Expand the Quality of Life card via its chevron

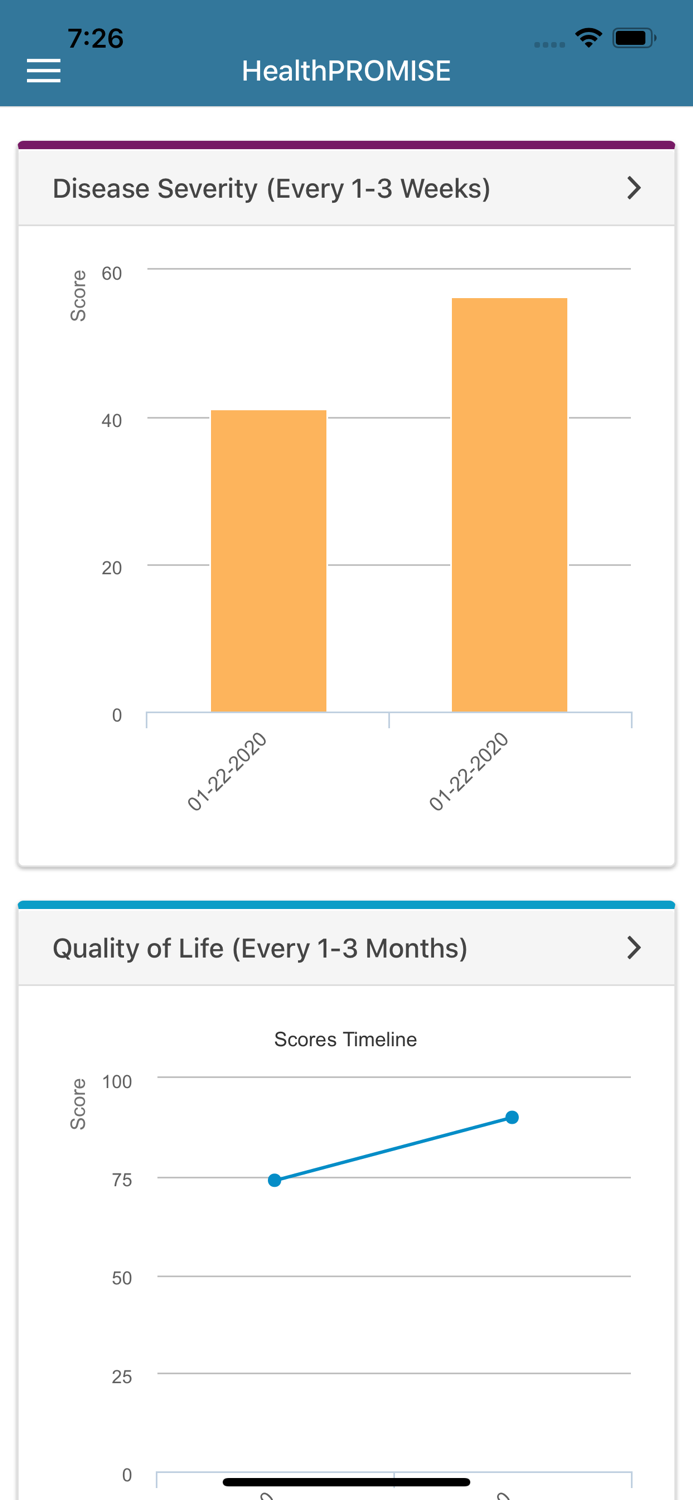pyautogui.click(x=633, y=948)
